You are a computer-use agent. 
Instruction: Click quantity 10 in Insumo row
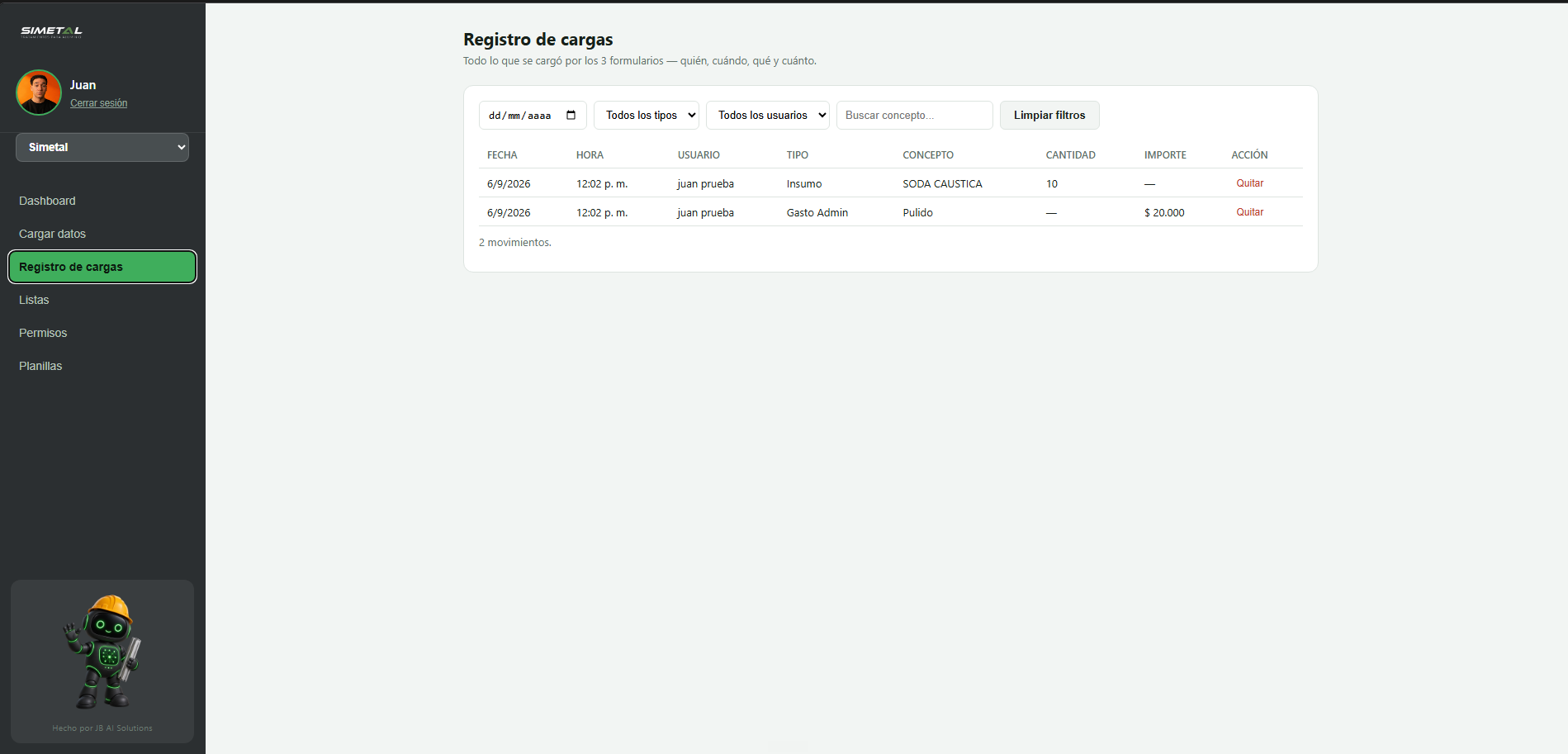1052,183
